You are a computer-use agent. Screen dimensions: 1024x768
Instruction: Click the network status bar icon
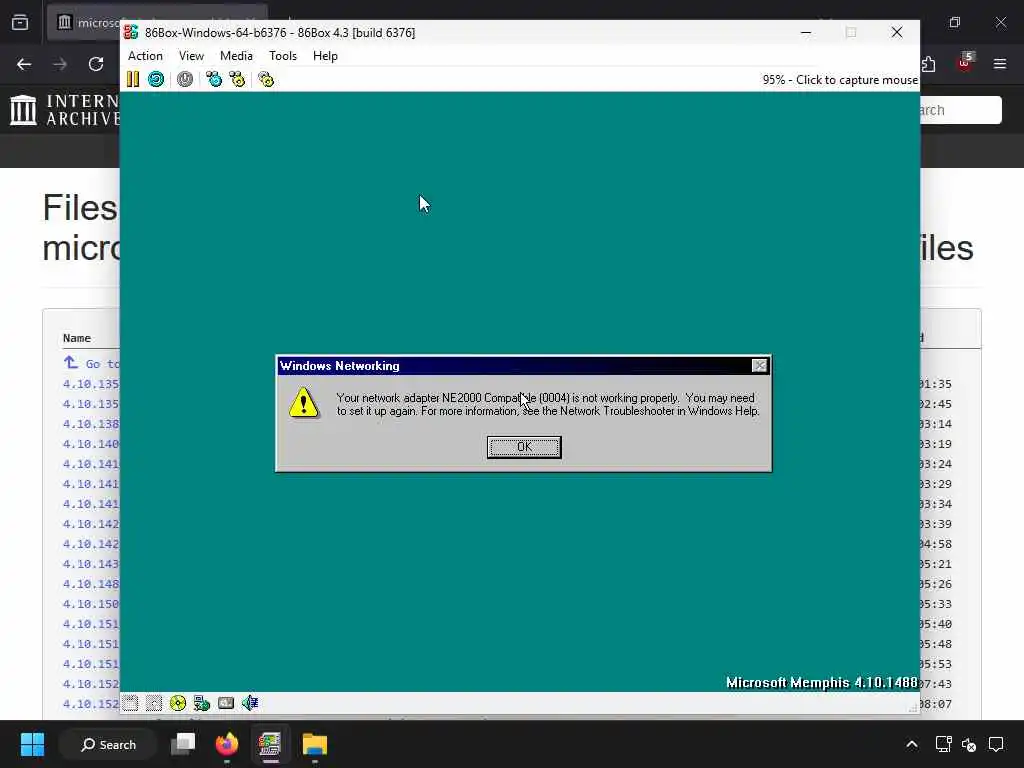click(202, 703)
